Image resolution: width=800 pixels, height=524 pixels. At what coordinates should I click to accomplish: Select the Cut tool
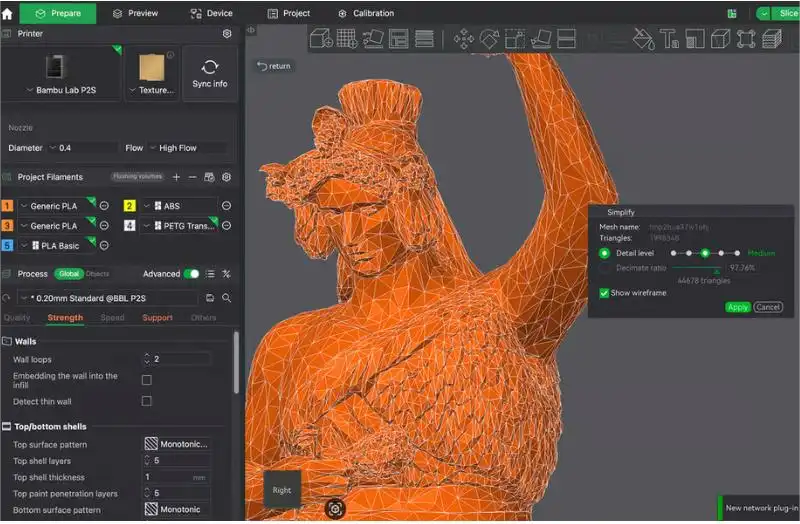(x=566, y=39)
